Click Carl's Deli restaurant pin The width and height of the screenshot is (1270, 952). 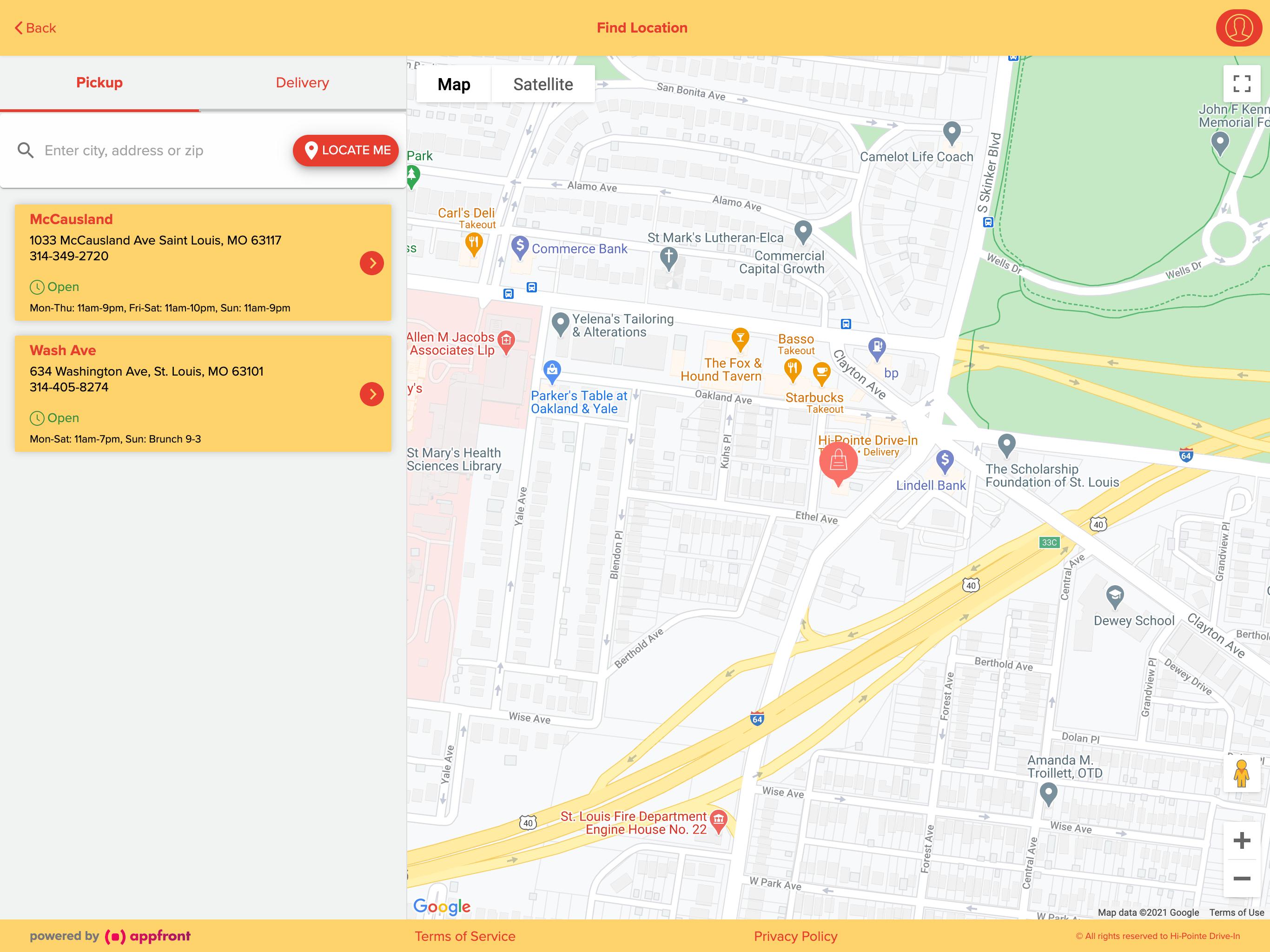pos(474,244)
